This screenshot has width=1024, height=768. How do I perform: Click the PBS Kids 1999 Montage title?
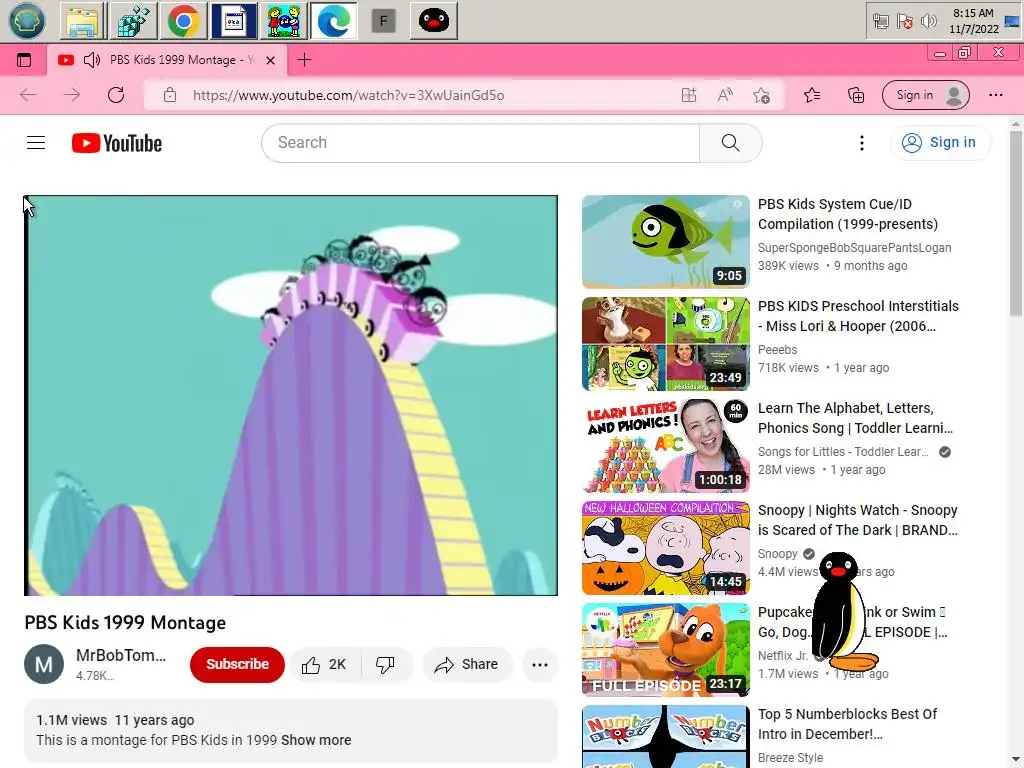click(125, 623)
